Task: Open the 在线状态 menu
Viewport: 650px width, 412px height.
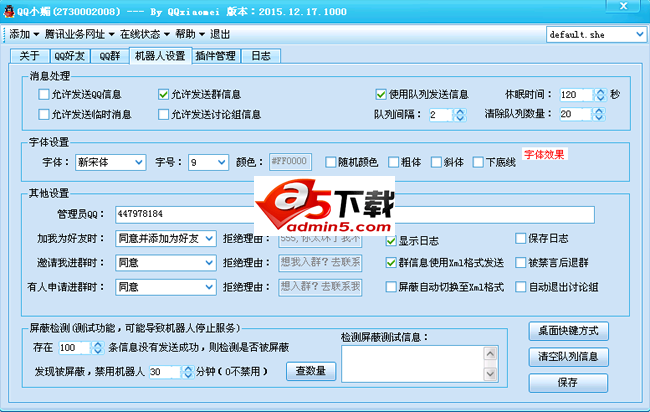Action: (x=145, y=34)
